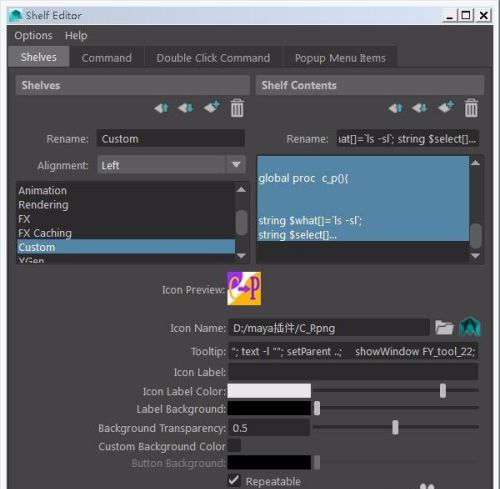Maximize the Shelf Editor window
The width and height of the screenshot is (500, 489).
[466, 15]
